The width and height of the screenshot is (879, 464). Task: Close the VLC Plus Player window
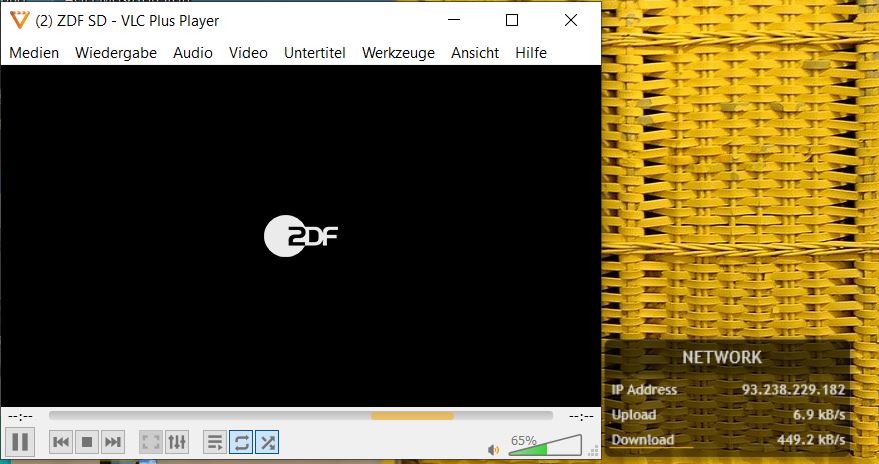(571, 20)
